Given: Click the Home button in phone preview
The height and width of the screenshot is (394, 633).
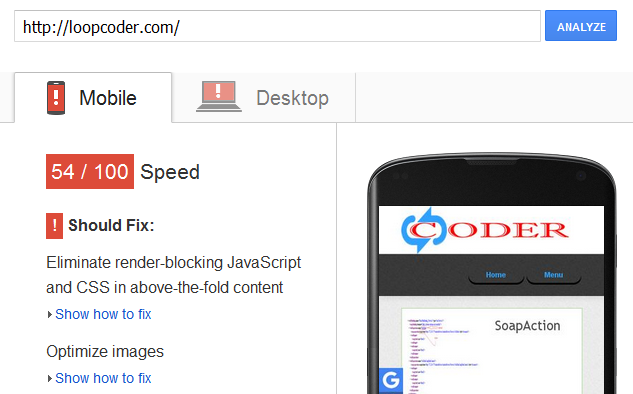Looking at the screenshot, I should click(496, 275).
